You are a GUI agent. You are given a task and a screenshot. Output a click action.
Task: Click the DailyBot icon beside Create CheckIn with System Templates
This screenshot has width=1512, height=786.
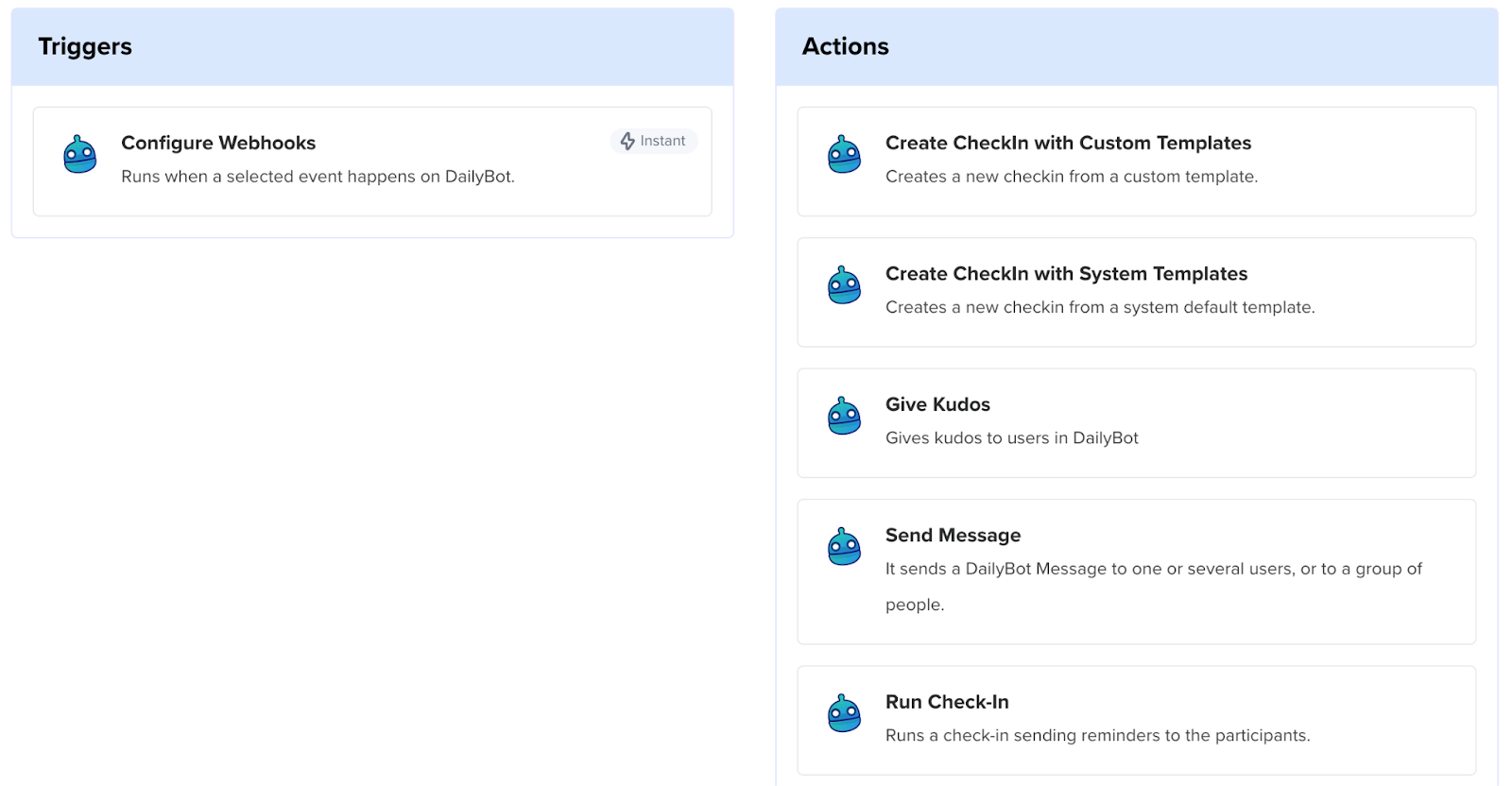point(844,284)
